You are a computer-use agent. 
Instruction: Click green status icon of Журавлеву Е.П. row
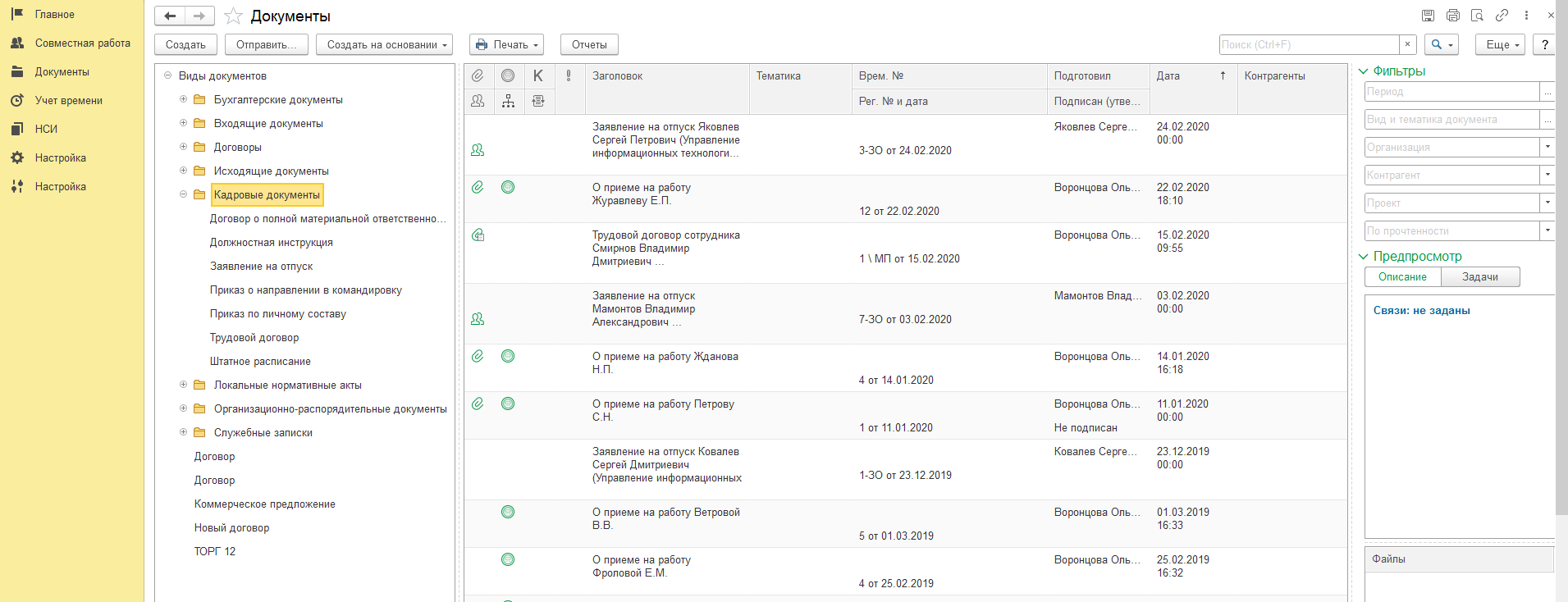click(x=508, y=187)
